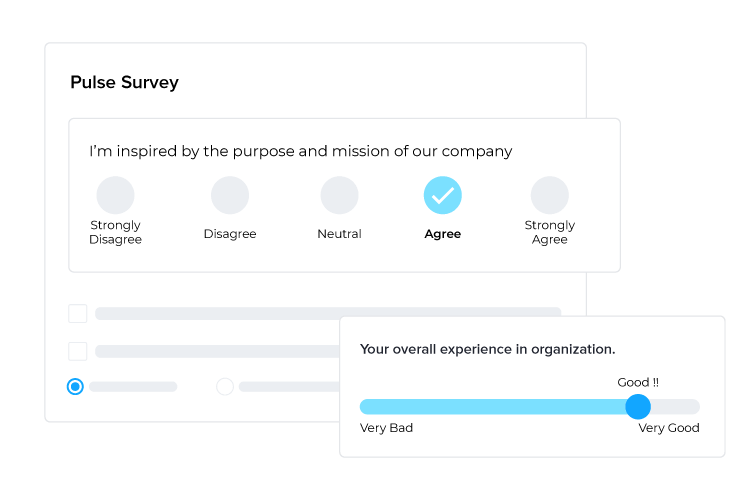Image resolution: width=750 pixels, height=500 pixels.
Task: Click the bold Agree label
Action: click(x=443, y=234)
